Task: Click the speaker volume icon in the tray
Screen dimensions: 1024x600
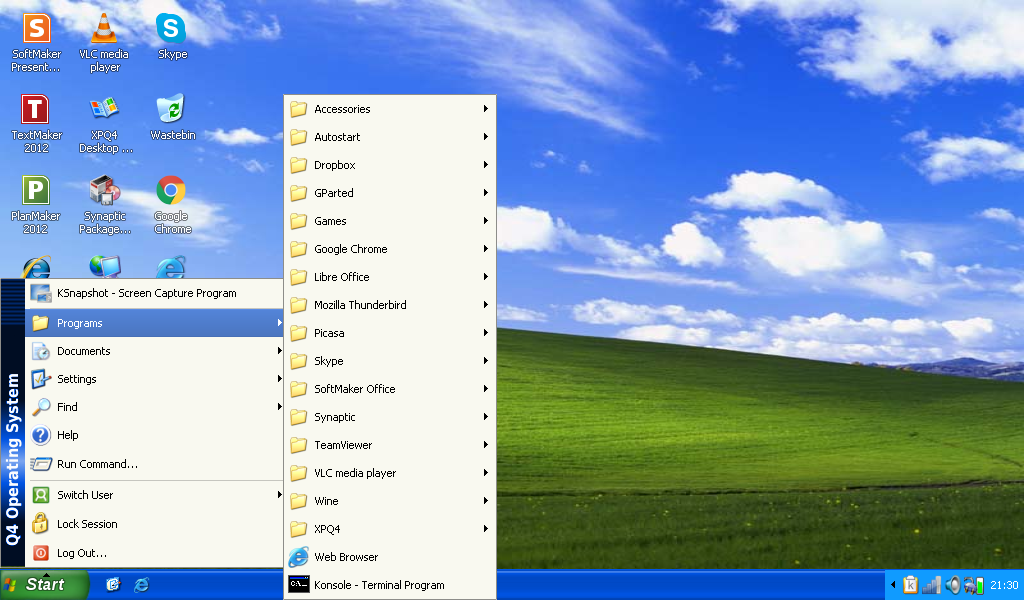Action: (953, 585)
